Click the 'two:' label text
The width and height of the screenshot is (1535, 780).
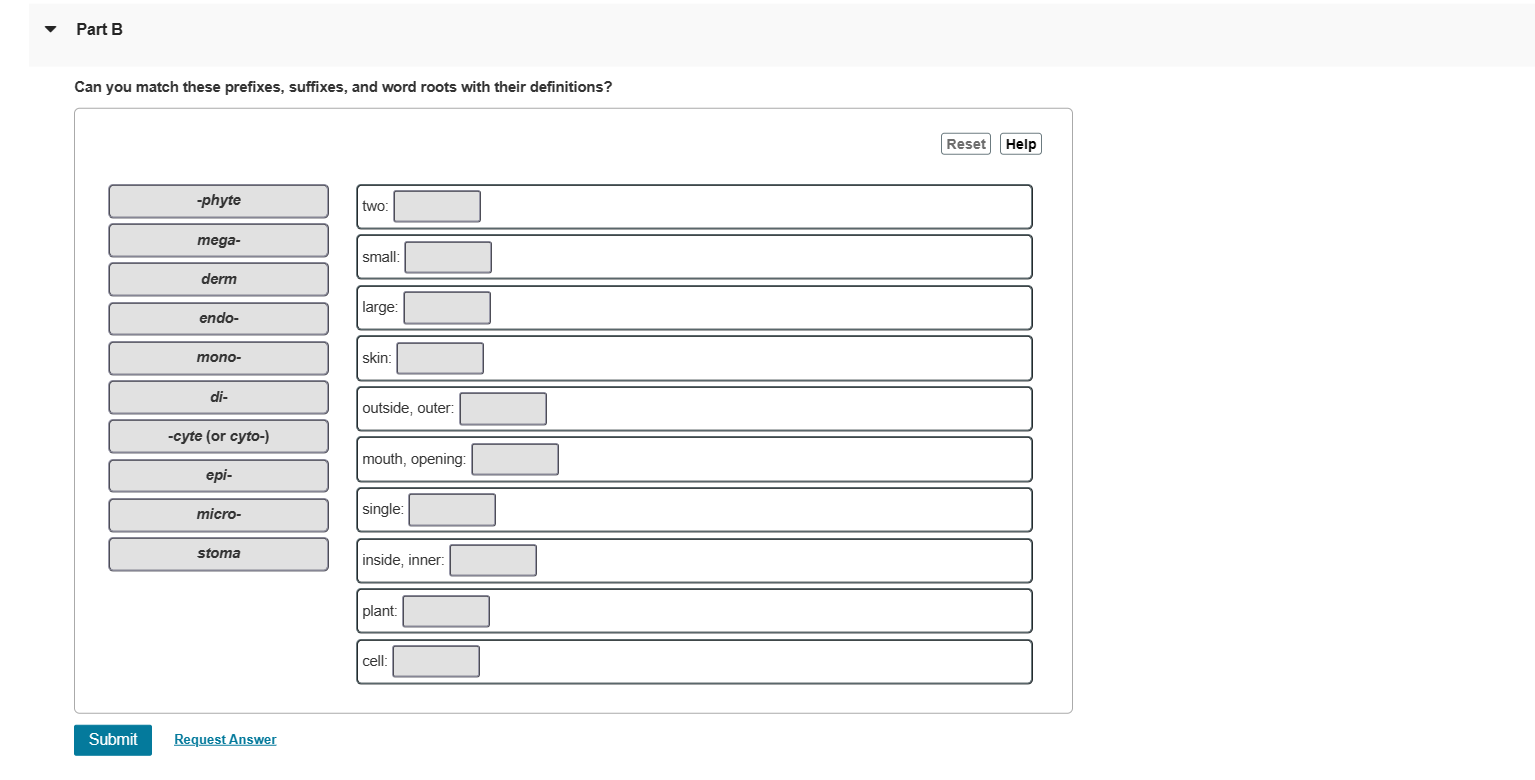375,206
